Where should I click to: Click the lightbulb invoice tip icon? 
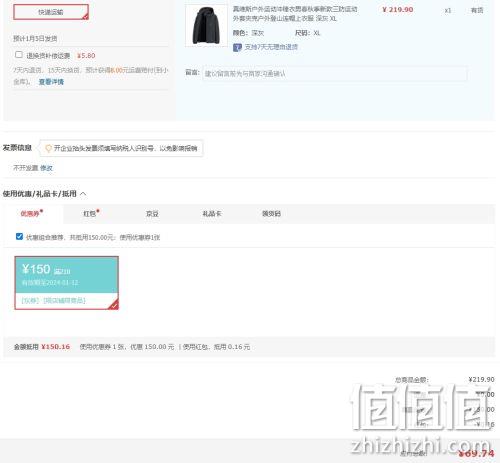coord(48,148)
